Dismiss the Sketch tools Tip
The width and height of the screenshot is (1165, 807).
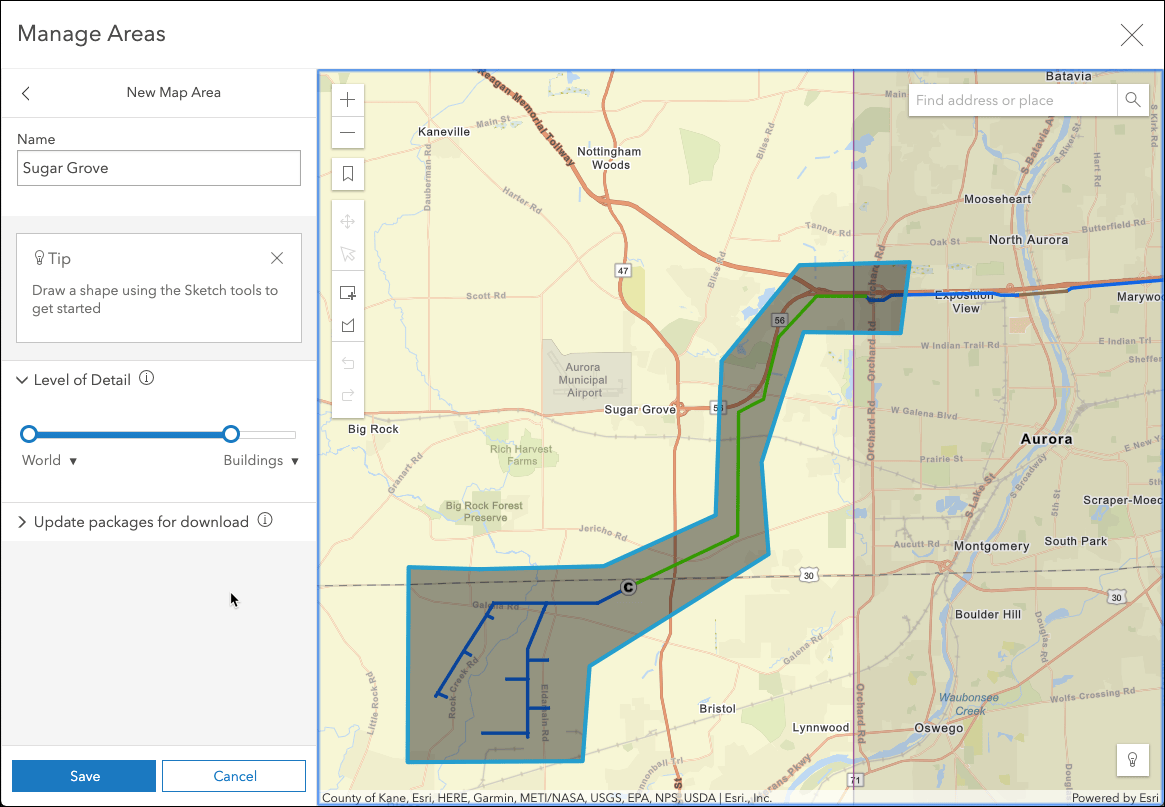pyautogui.click(x=277, y=257)
